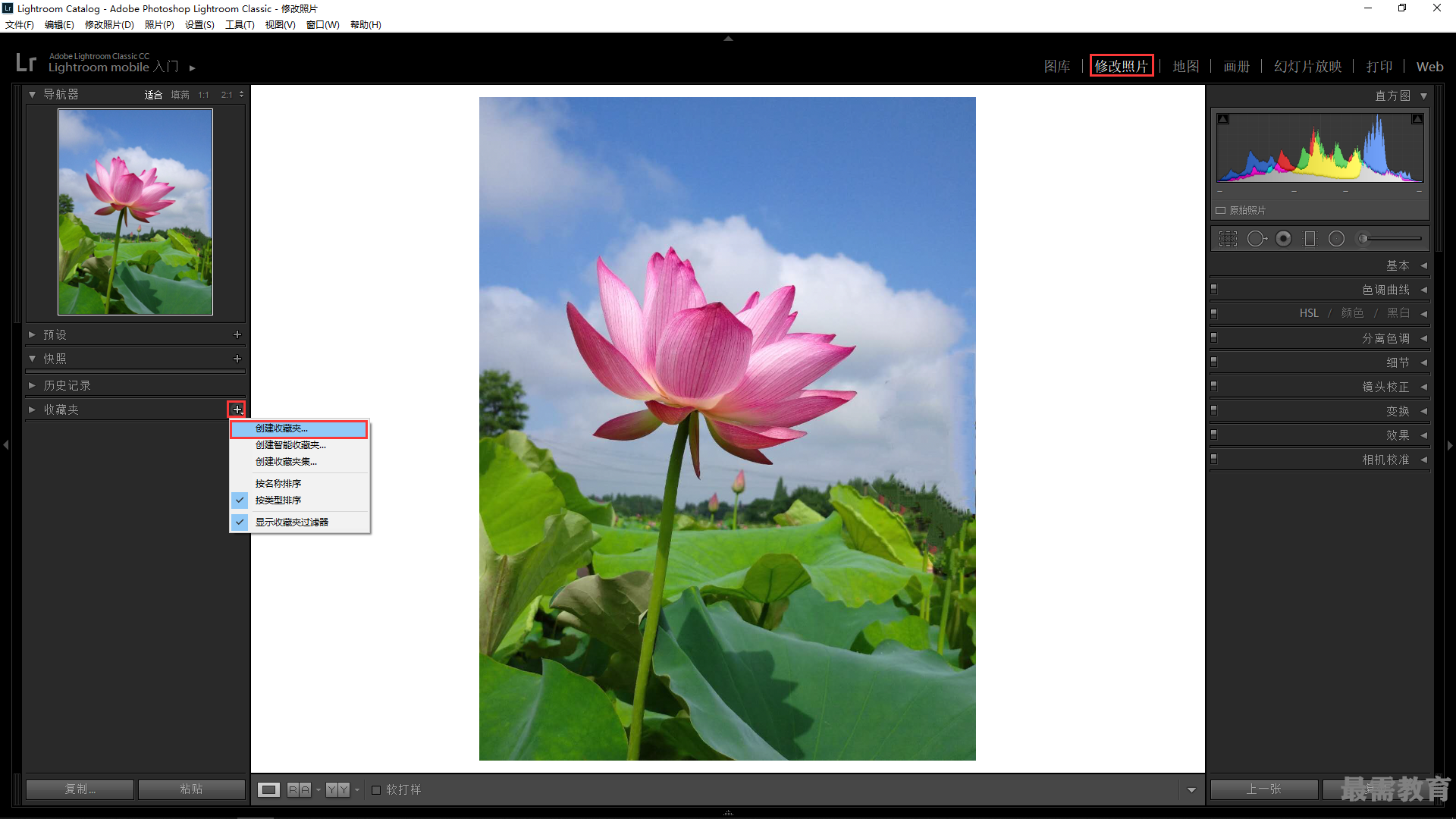Switch to the 地图 module

[1186, 67]
